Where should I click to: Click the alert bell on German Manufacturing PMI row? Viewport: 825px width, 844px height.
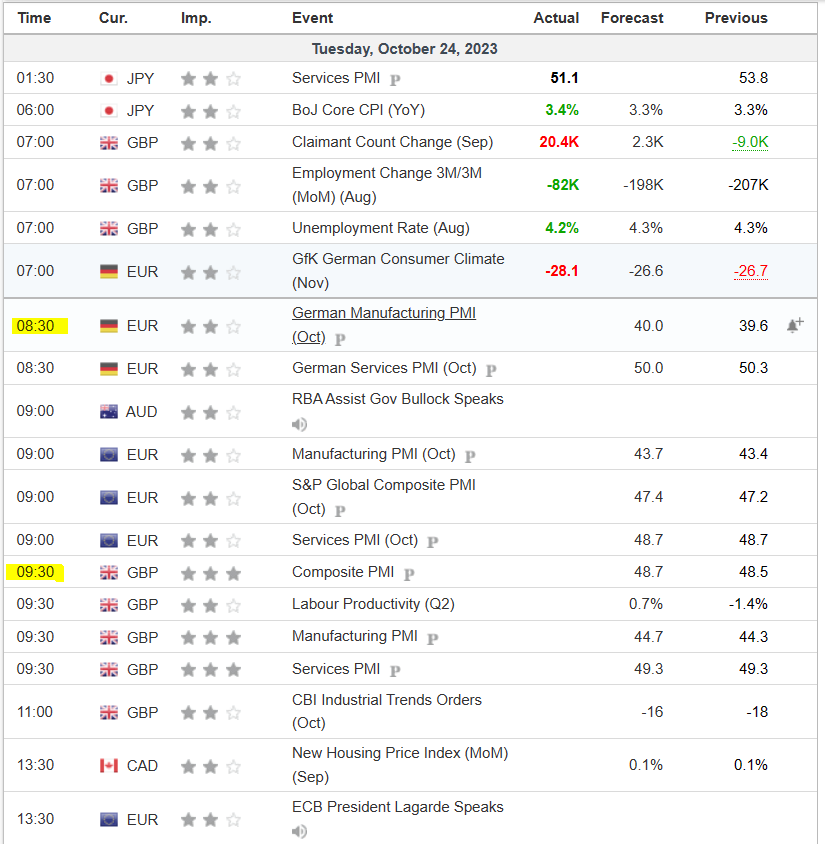pyautogui.click(x=795, y=325)
